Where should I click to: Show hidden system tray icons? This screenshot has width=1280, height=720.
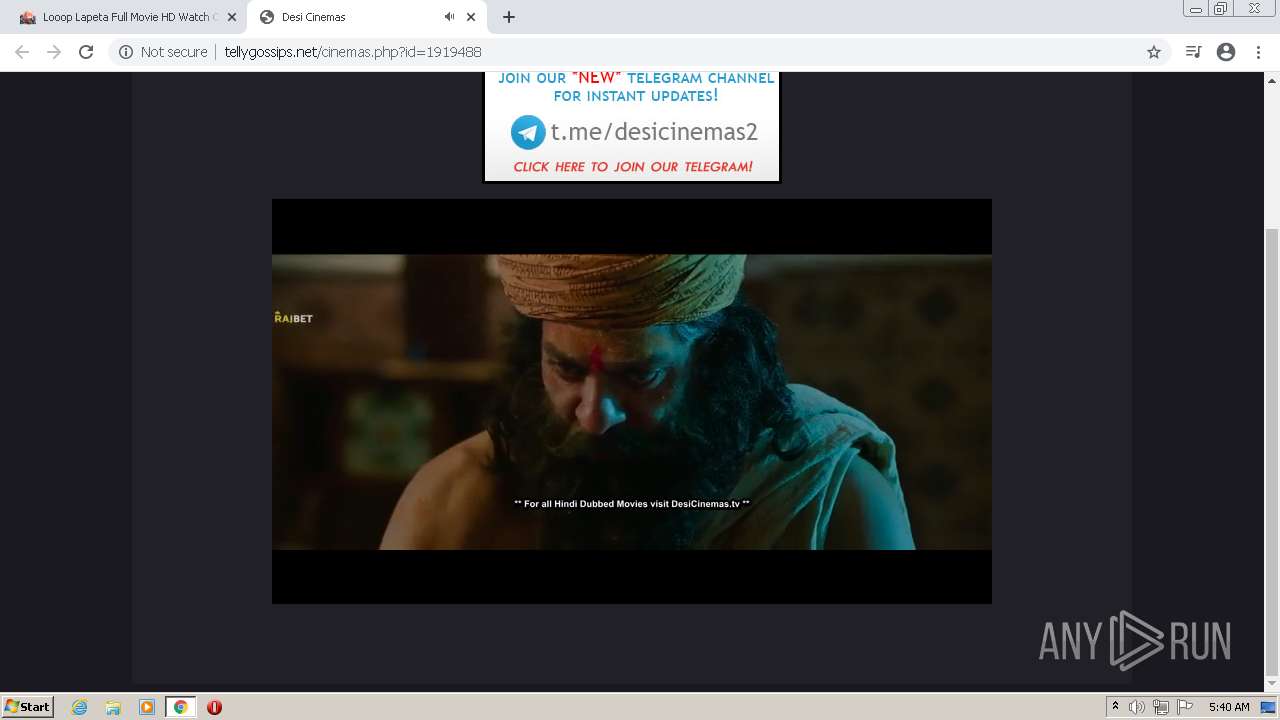tap(1116, 707)
